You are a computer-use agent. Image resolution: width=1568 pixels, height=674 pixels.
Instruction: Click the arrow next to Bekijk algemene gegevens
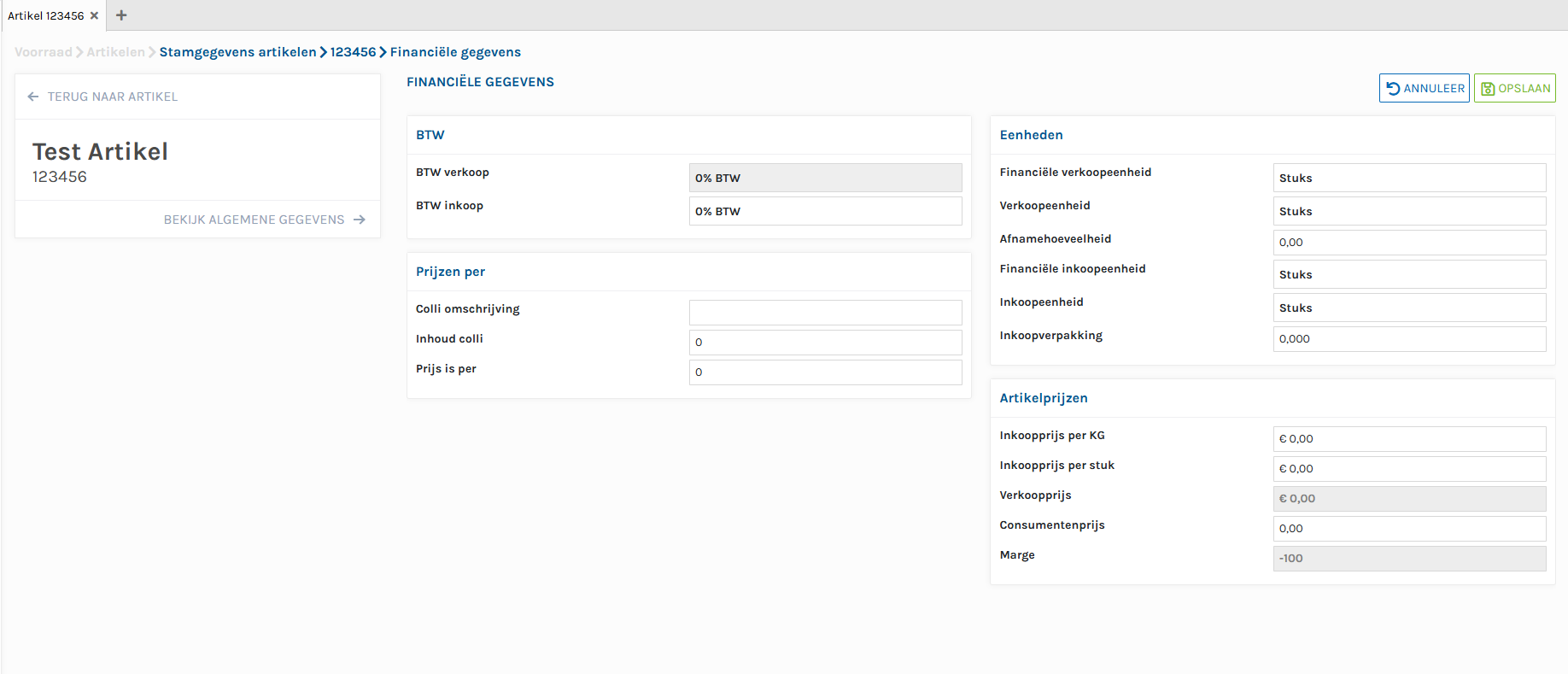click(360, 220)
